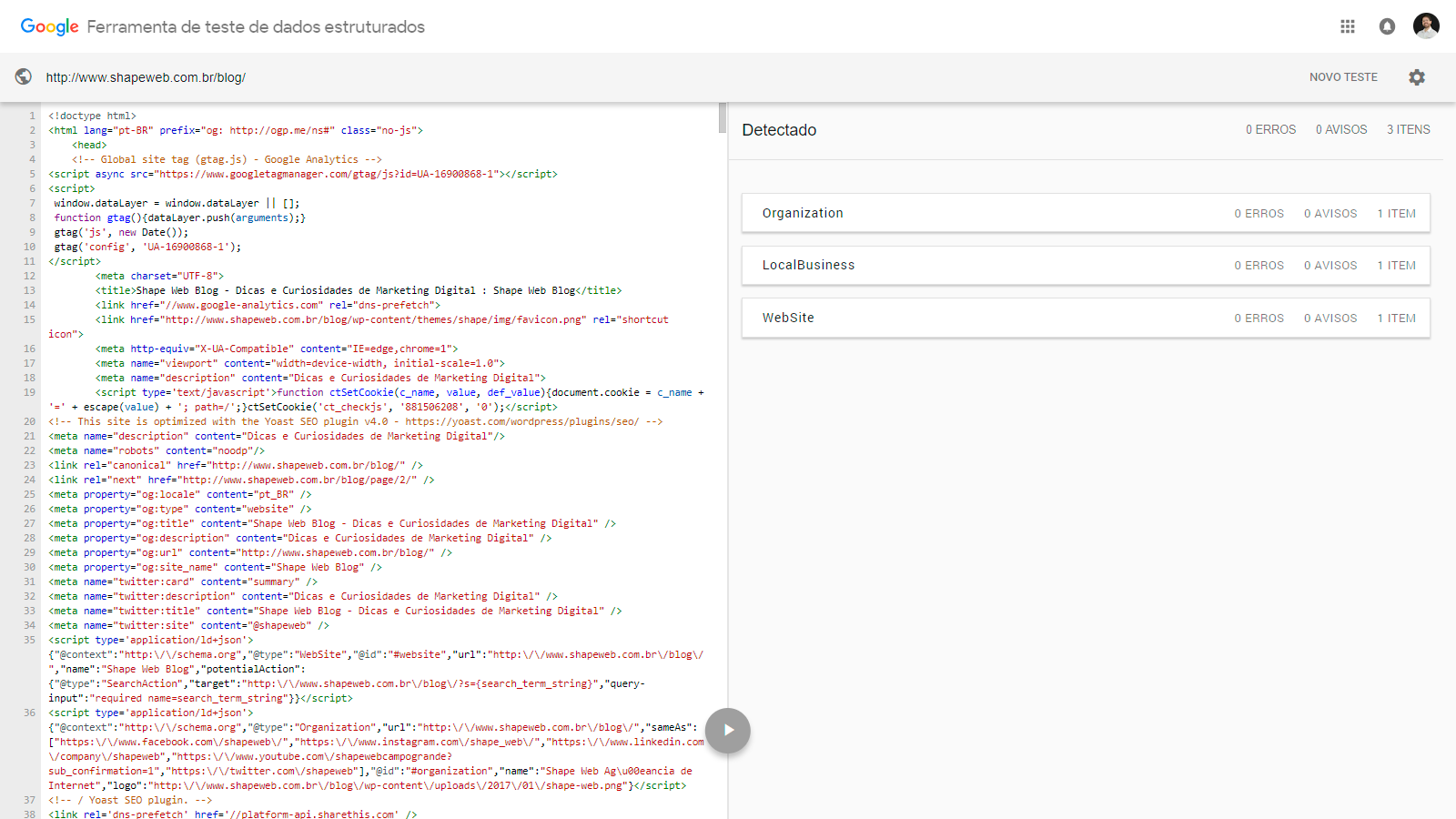Click the Detectado heading

[779, 130]
